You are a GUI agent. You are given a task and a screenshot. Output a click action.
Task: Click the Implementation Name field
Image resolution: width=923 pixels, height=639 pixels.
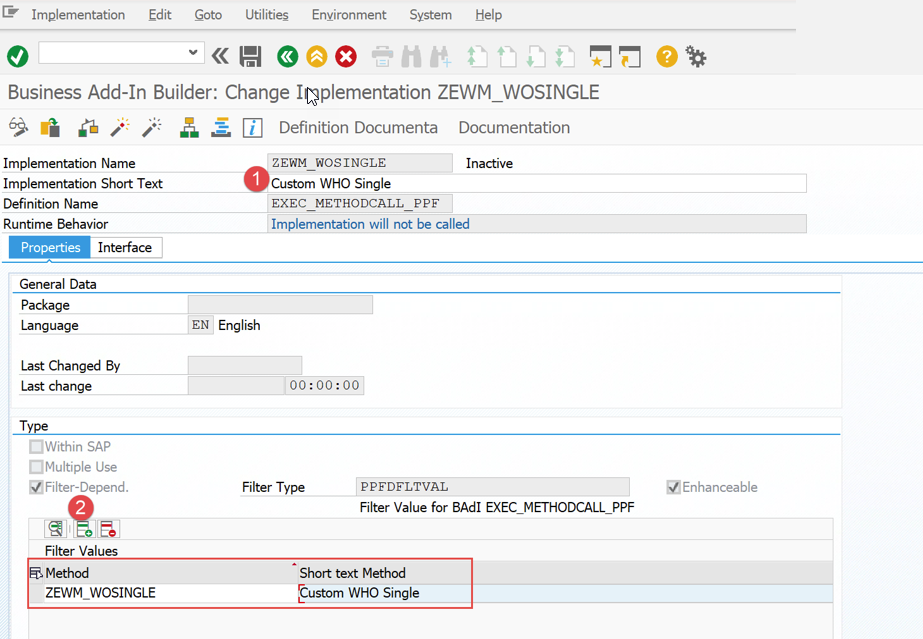[x=360, y=163]
